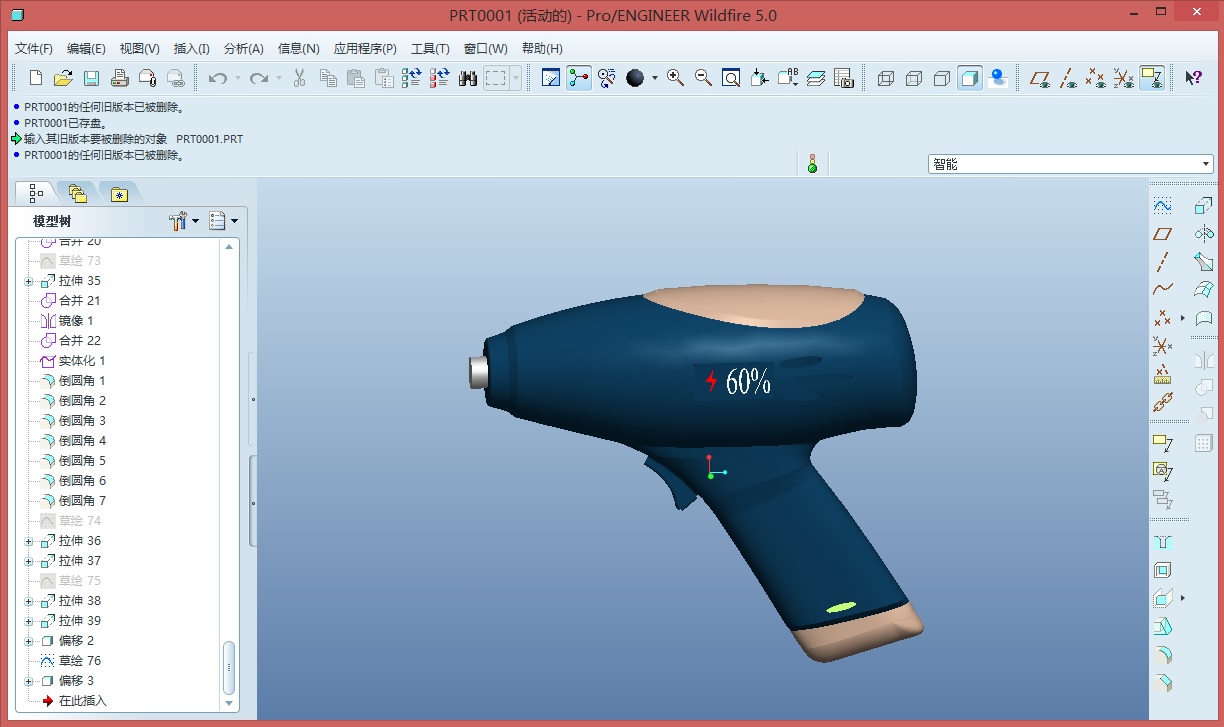Select 实体化 1 in model tree
The width and height of the screenshot is (1224, 727).
point(72,361)
